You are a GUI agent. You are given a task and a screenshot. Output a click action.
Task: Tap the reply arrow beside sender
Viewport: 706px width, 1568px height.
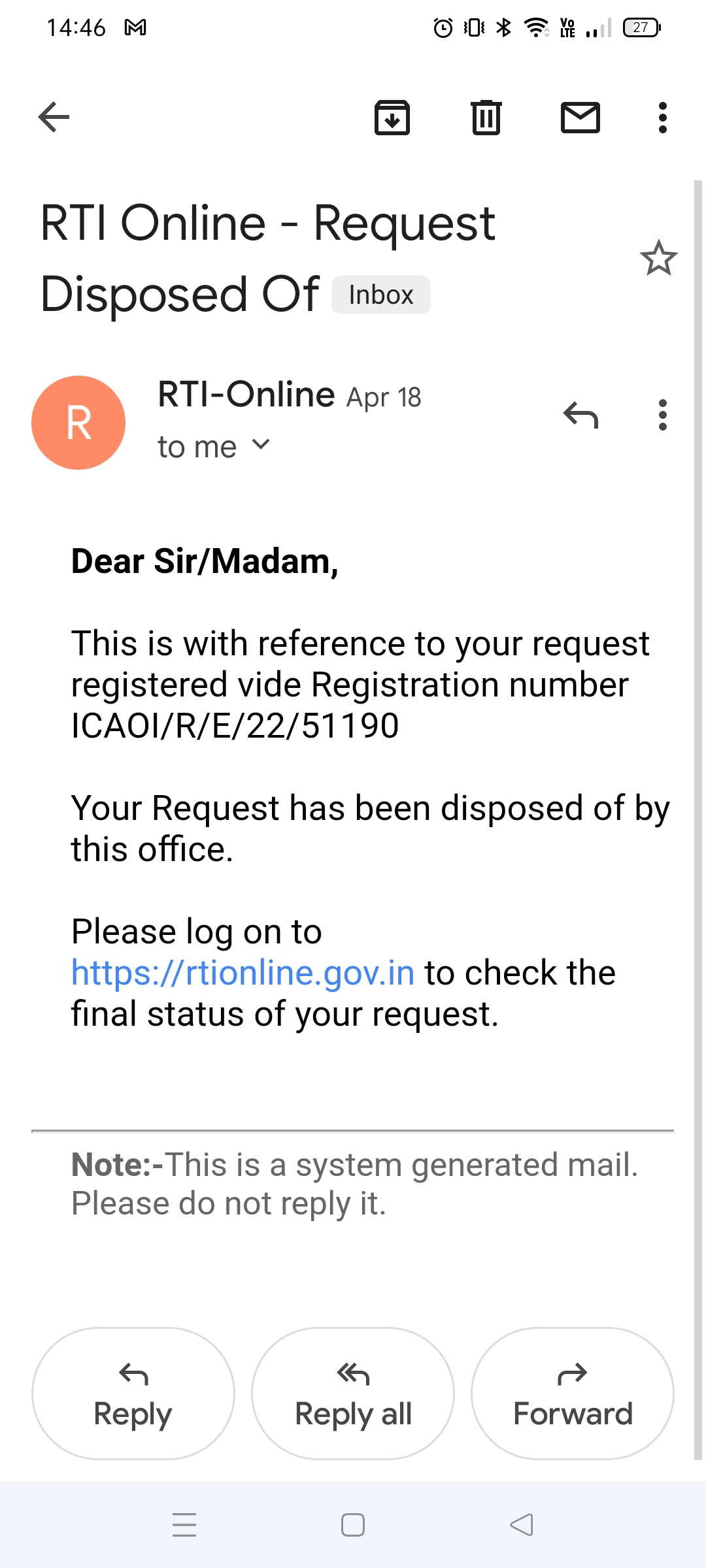580,415
